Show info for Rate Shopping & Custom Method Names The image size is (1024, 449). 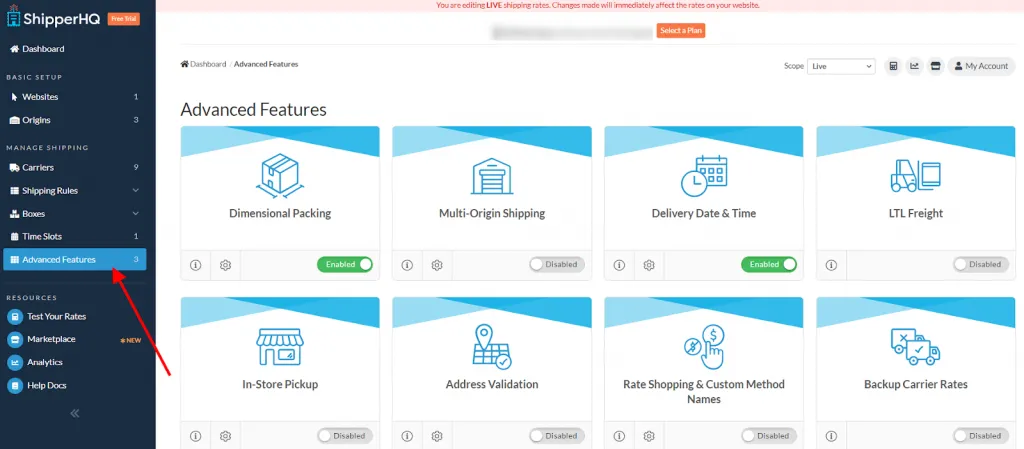click(x=619, y=436)
